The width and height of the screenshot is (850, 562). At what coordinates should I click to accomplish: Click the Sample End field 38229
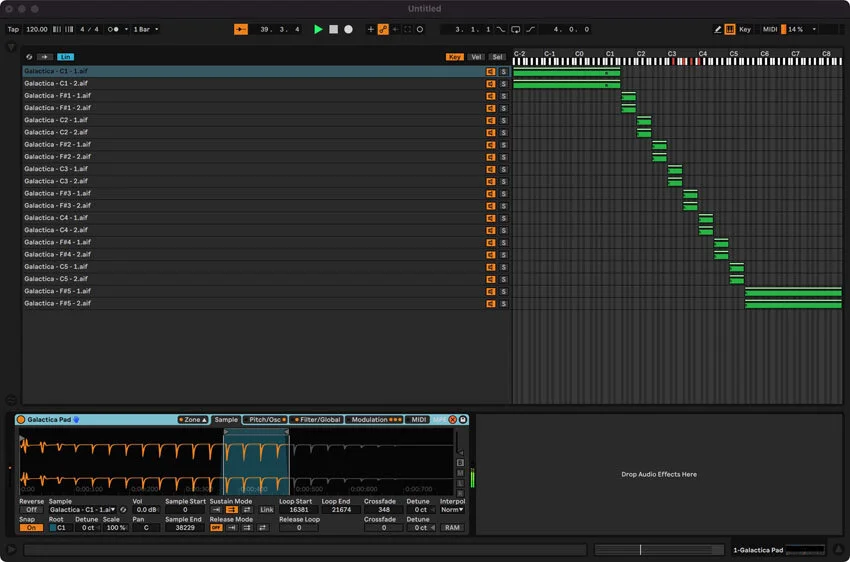pyautogui.click(x=185, y=528)
